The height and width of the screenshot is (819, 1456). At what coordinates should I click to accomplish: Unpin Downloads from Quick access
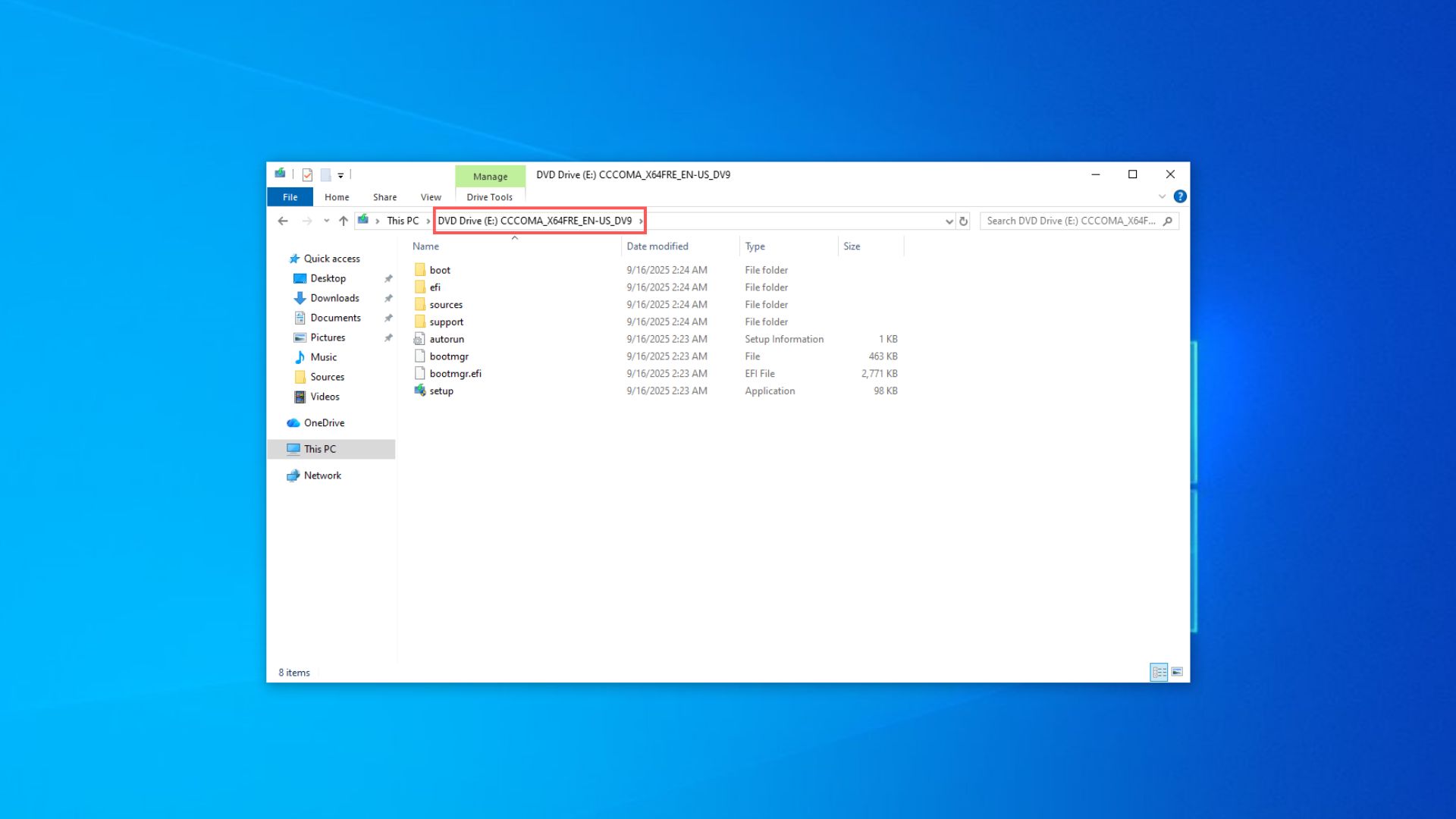tap(388, 298)
